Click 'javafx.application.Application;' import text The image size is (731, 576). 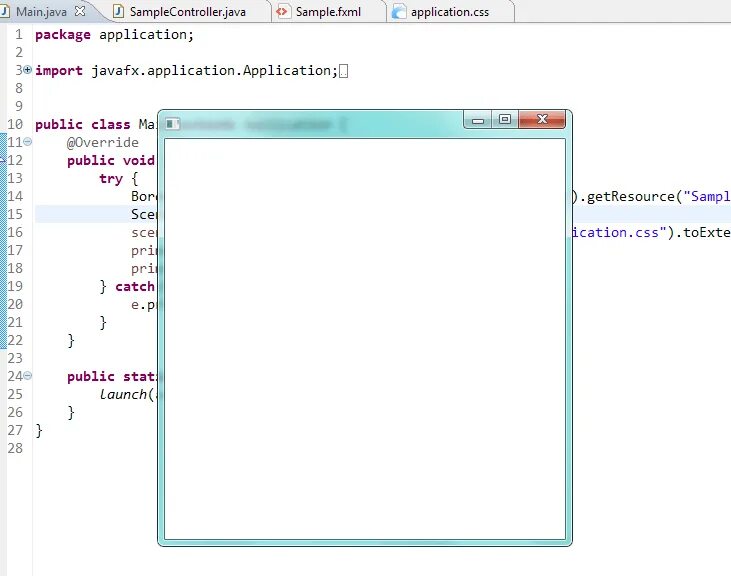point(214,71)
